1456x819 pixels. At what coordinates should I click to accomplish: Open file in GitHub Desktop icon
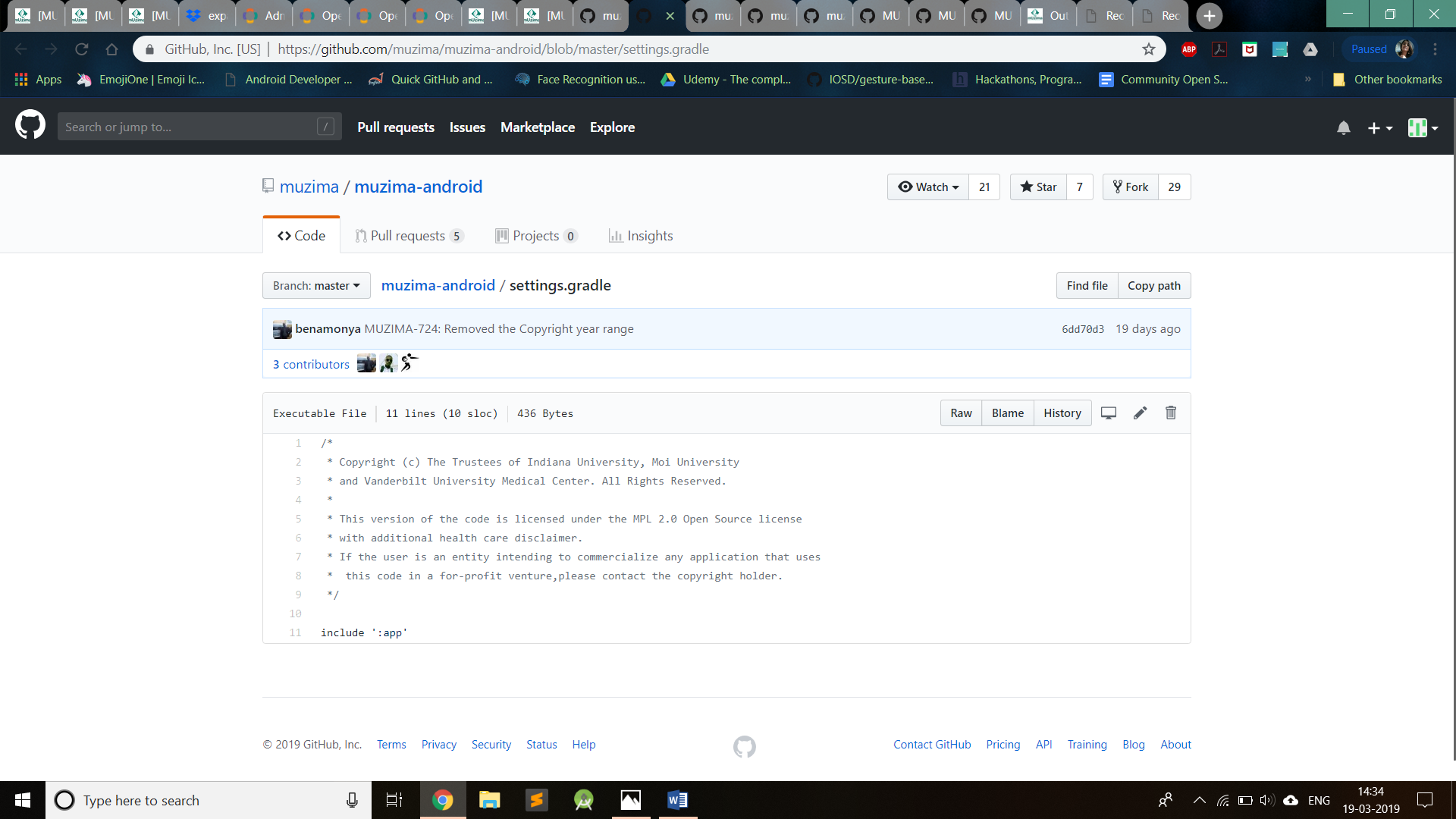tap(1109, 413)
